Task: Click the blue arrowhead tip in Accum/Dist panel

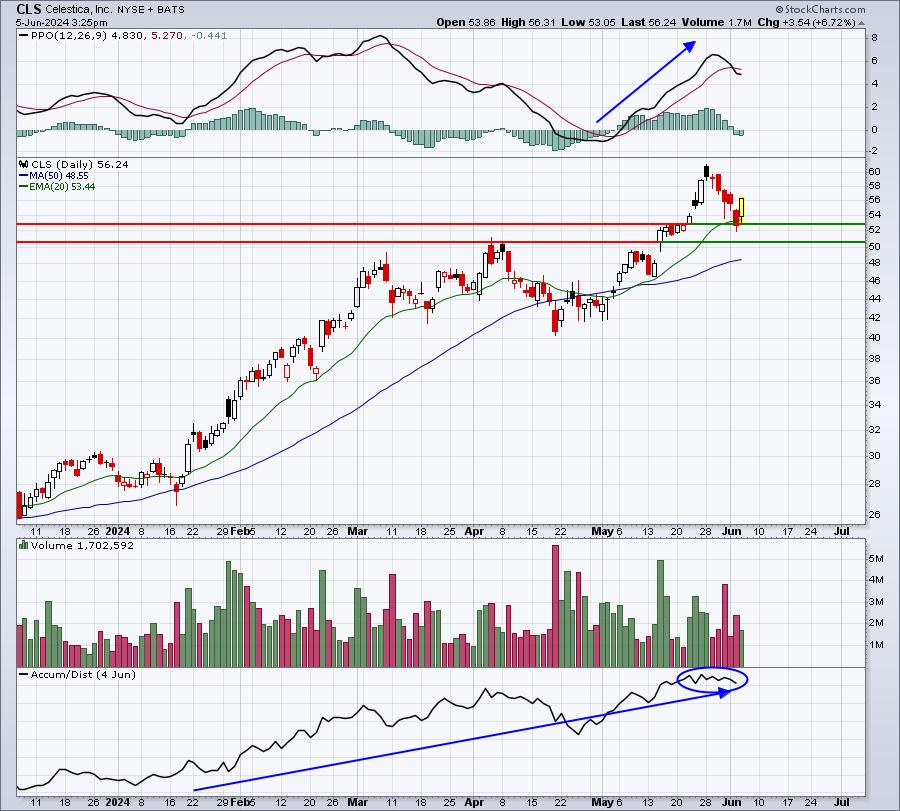Action: 725,692
